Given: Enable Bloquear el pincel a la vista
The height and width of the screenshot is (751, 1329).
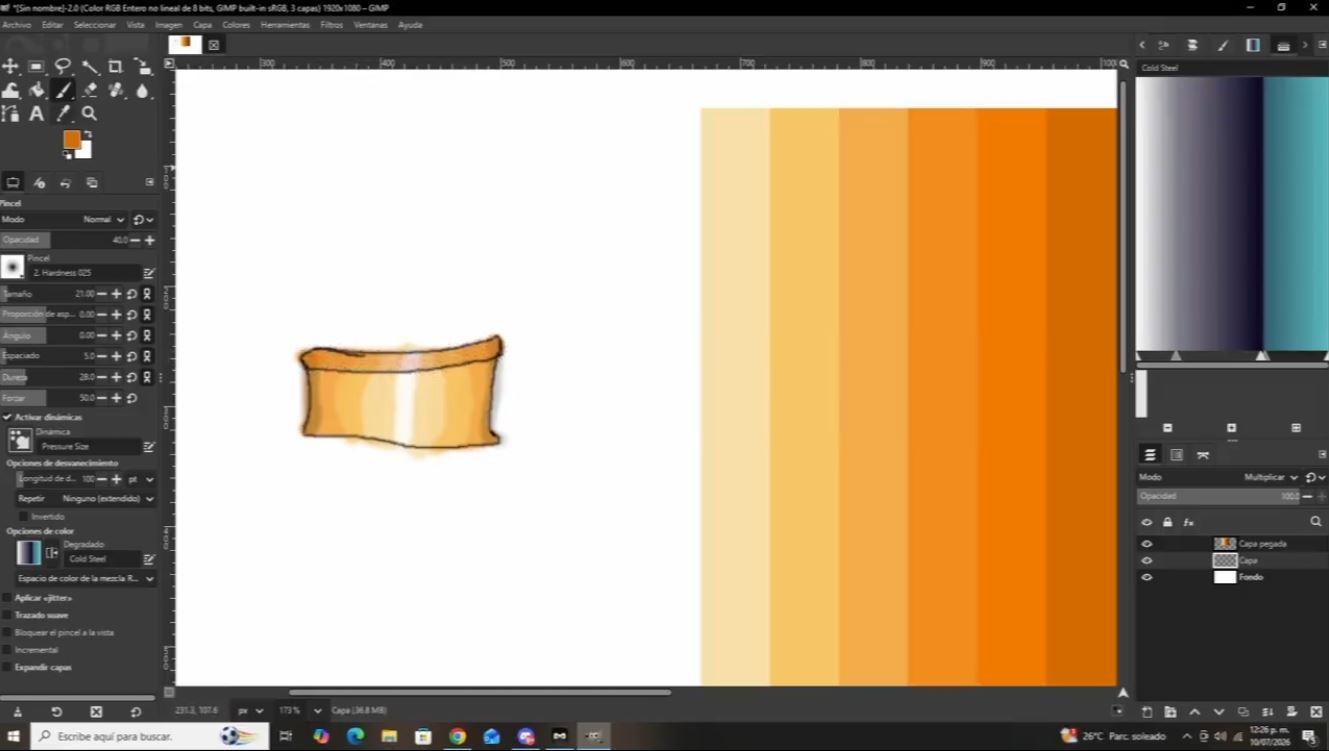Looking at the screenshot, I should click(x=7, y=632).
